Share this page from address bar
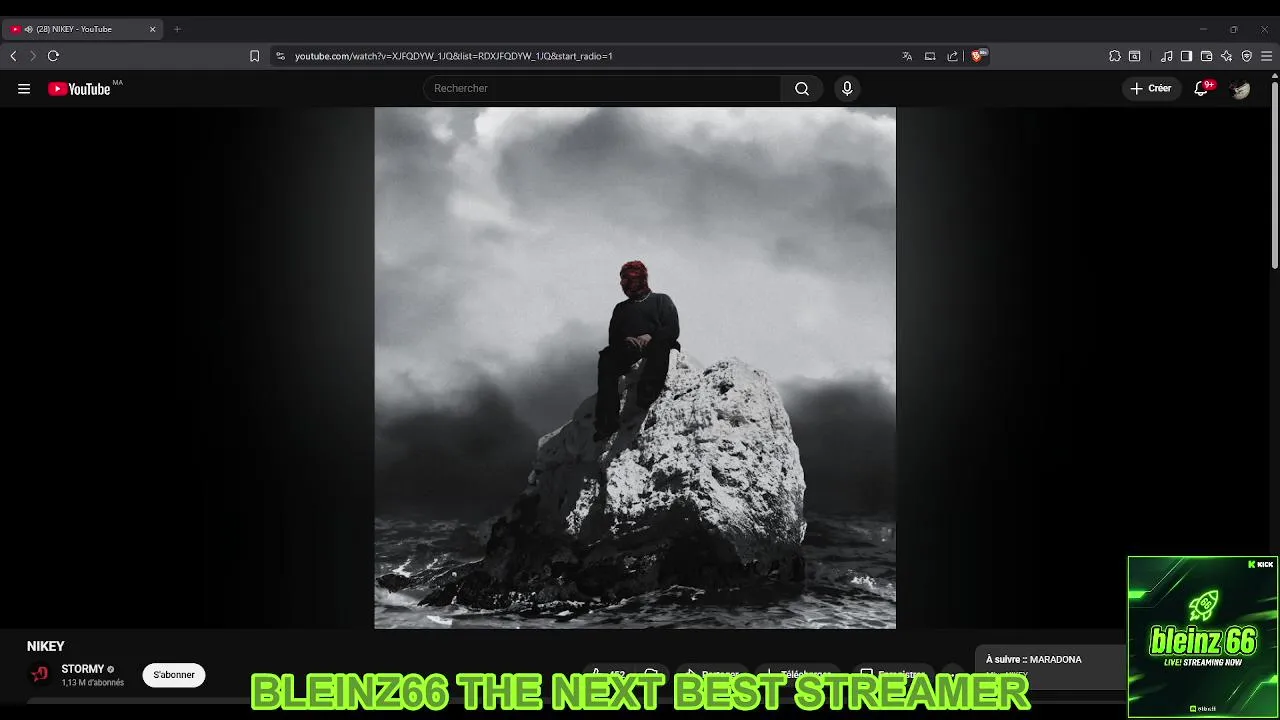The width and height of the screenshot is (1280, 720). (952, 56)
